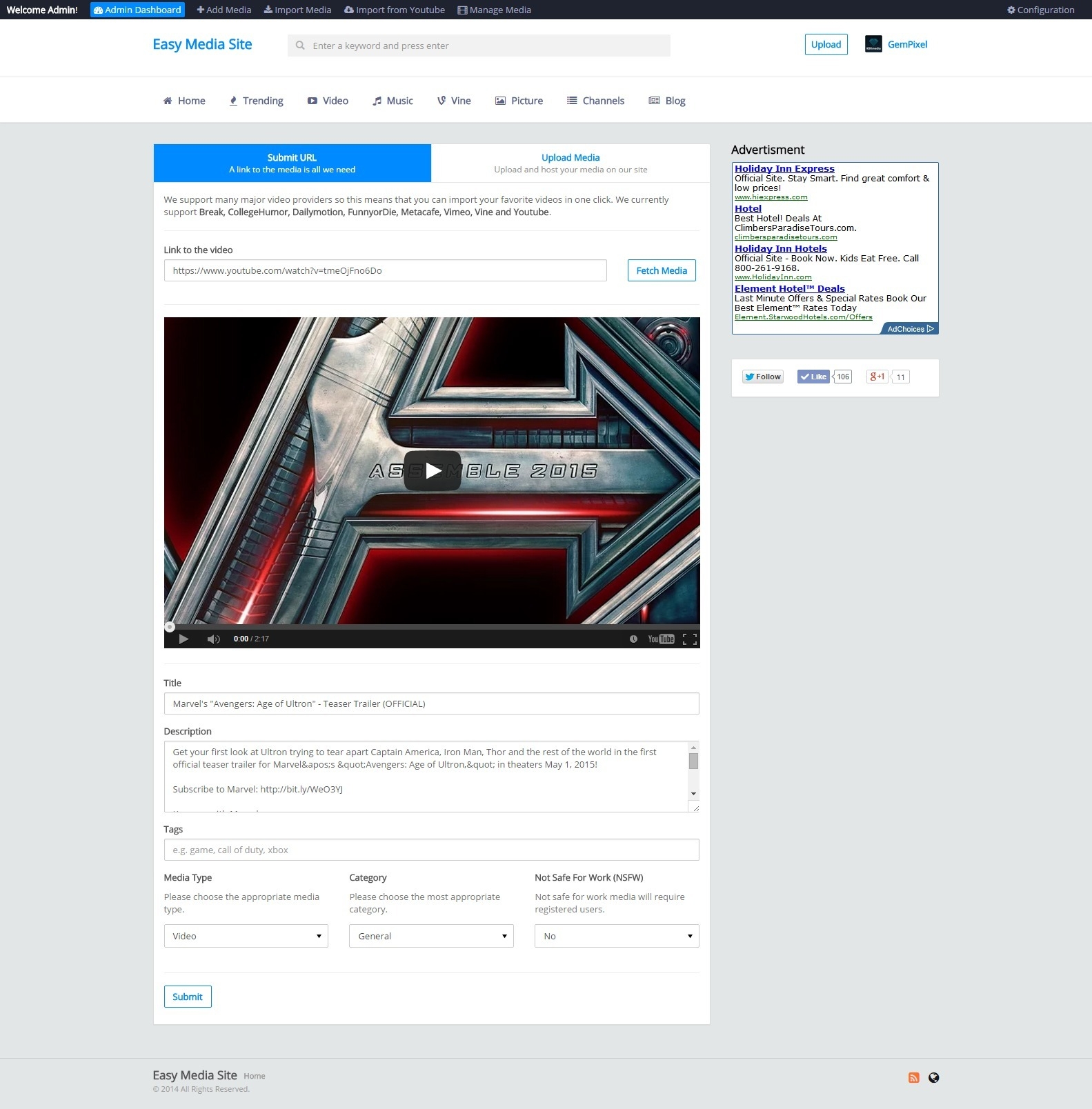Click the header Upload button
1092x1109 pixels.
coord(826,44)
